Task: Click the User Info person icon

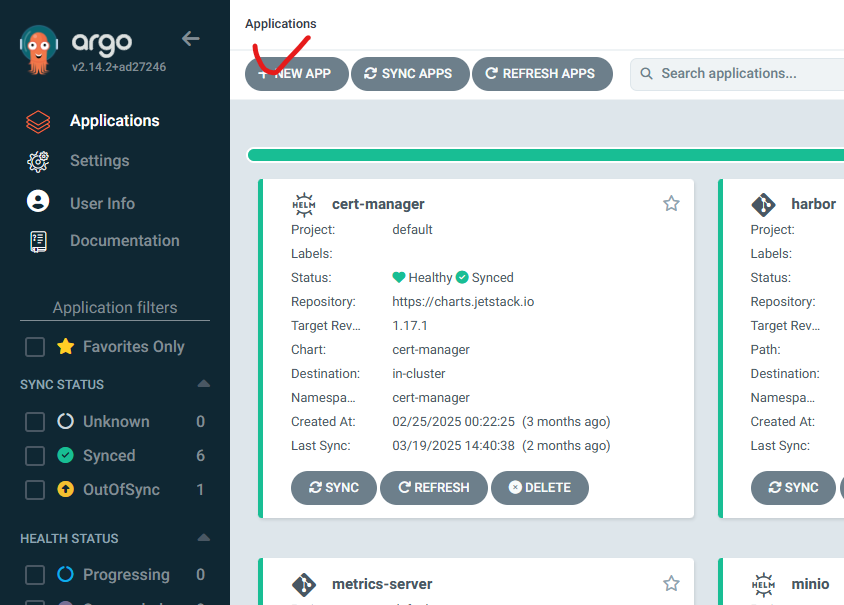Action: pos(38,202)
